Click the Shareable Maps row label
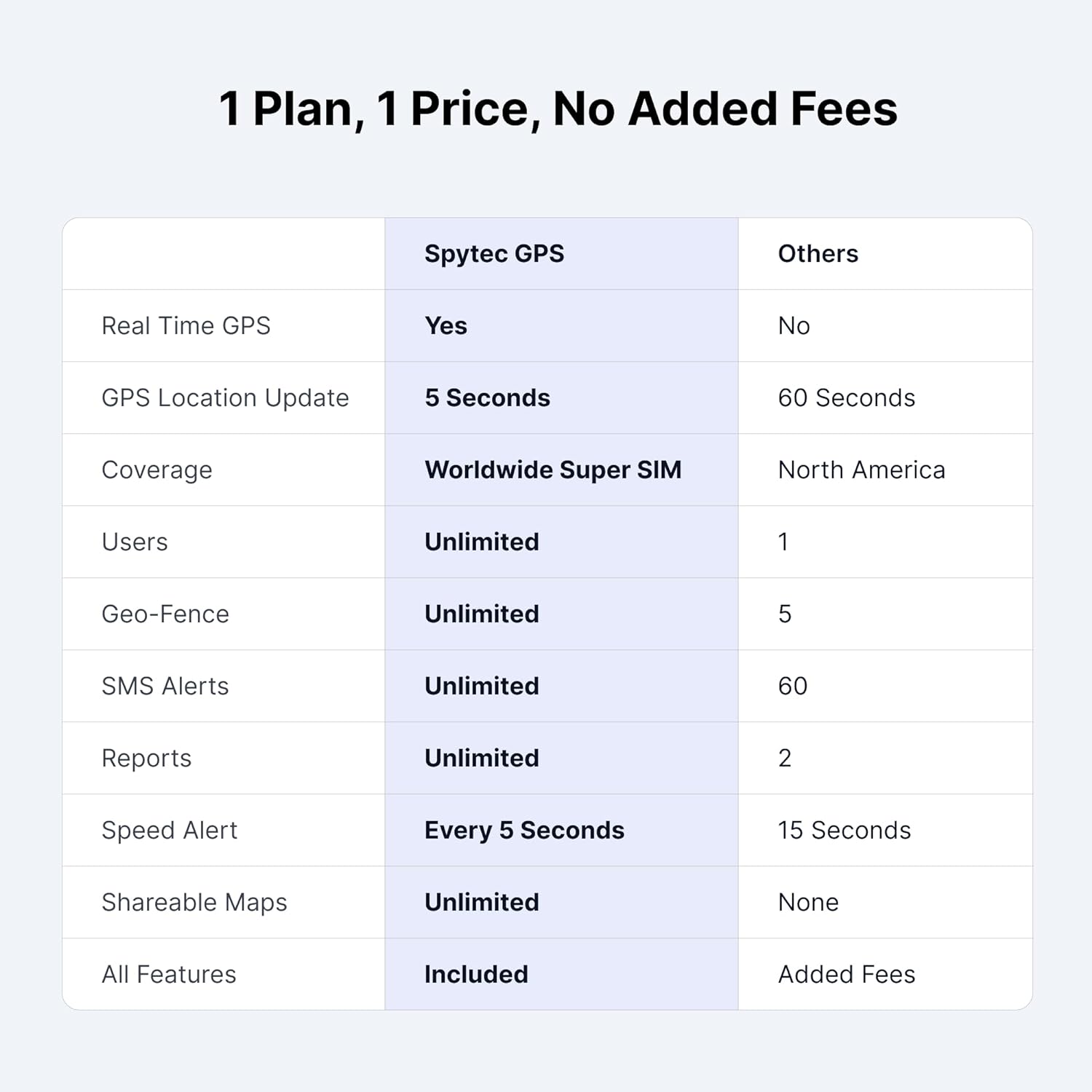 (x=194, y=902)
